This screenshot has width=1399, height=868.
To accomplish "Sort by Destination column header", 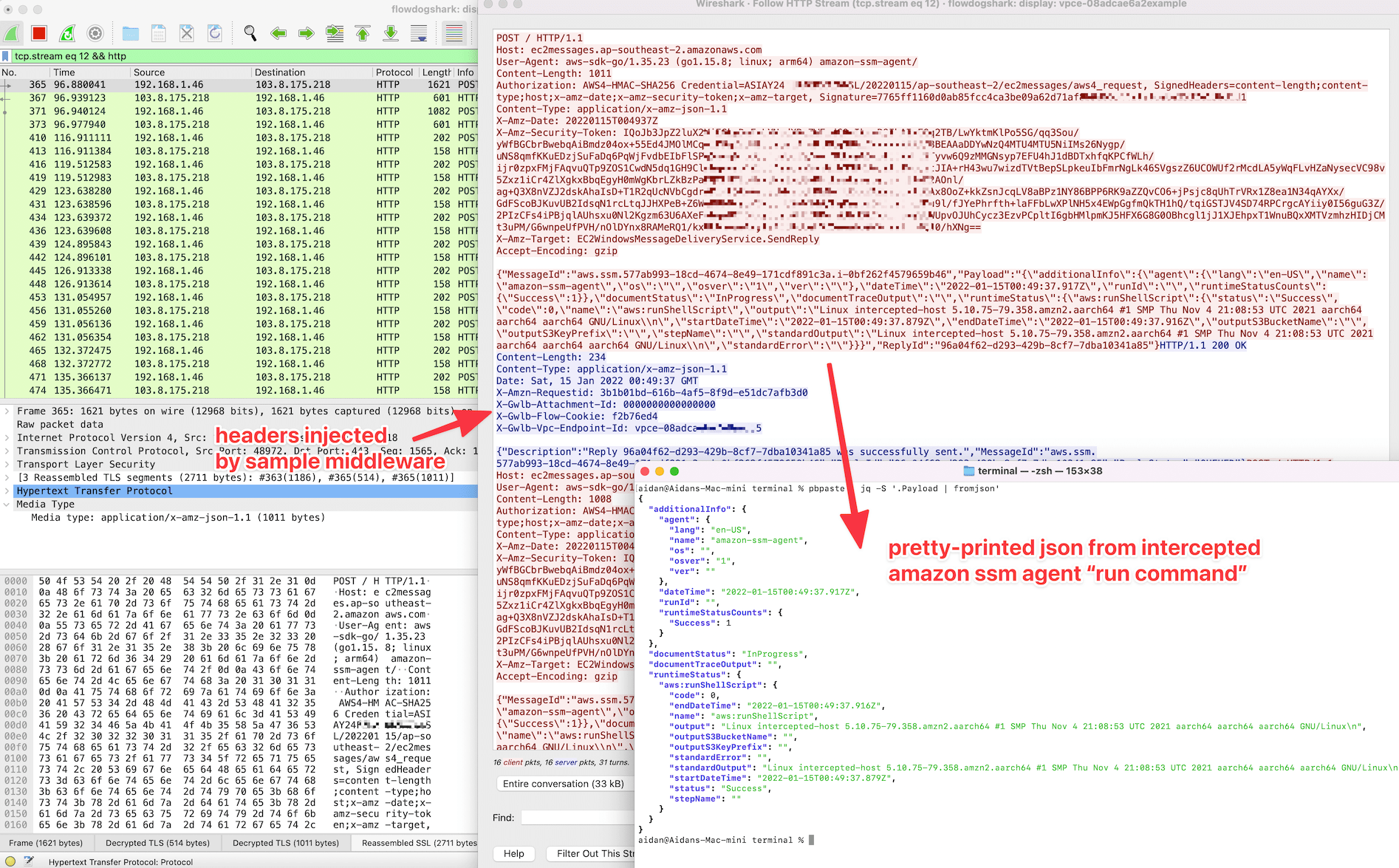I will pos(311,72).
